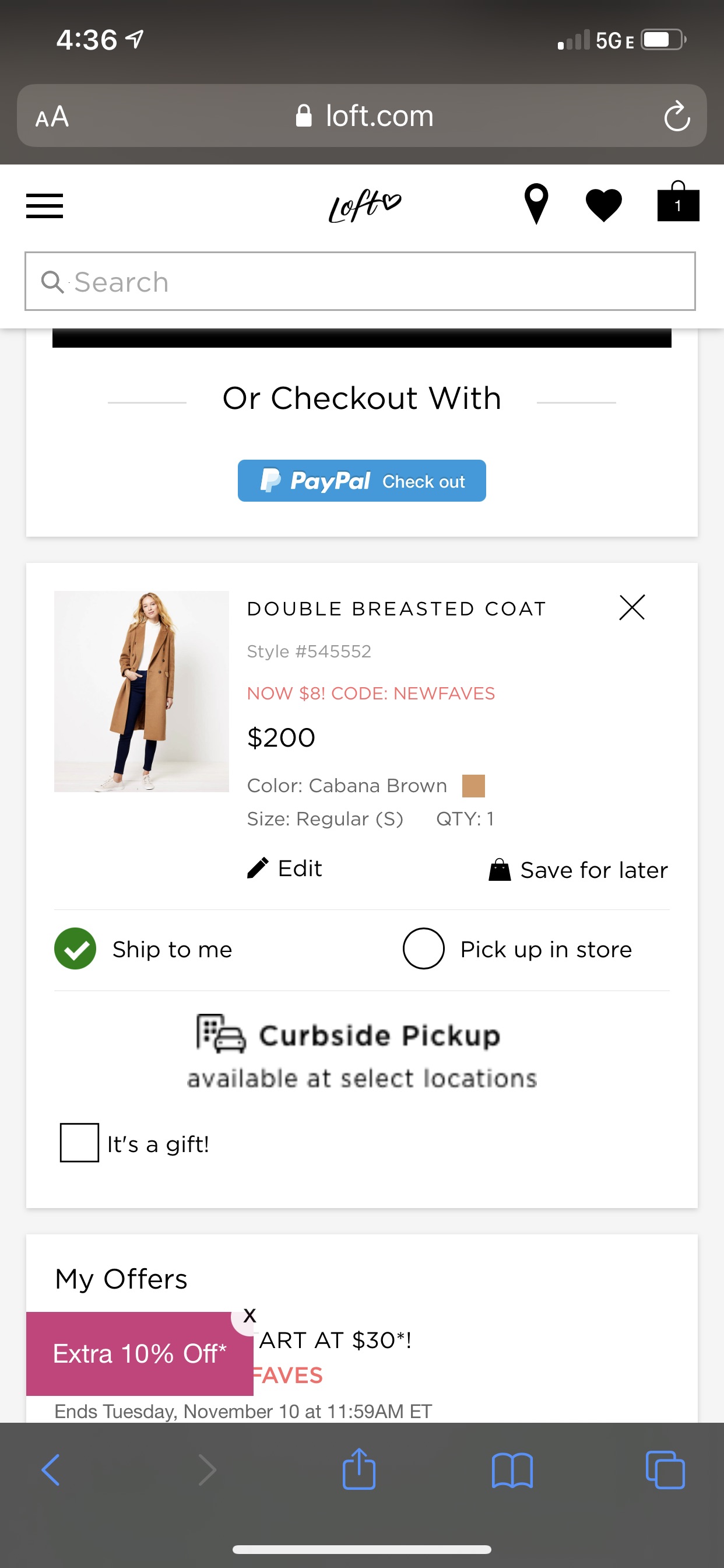Open the AA text size menu
This screenshot has width=724, height=1568.
53,116
